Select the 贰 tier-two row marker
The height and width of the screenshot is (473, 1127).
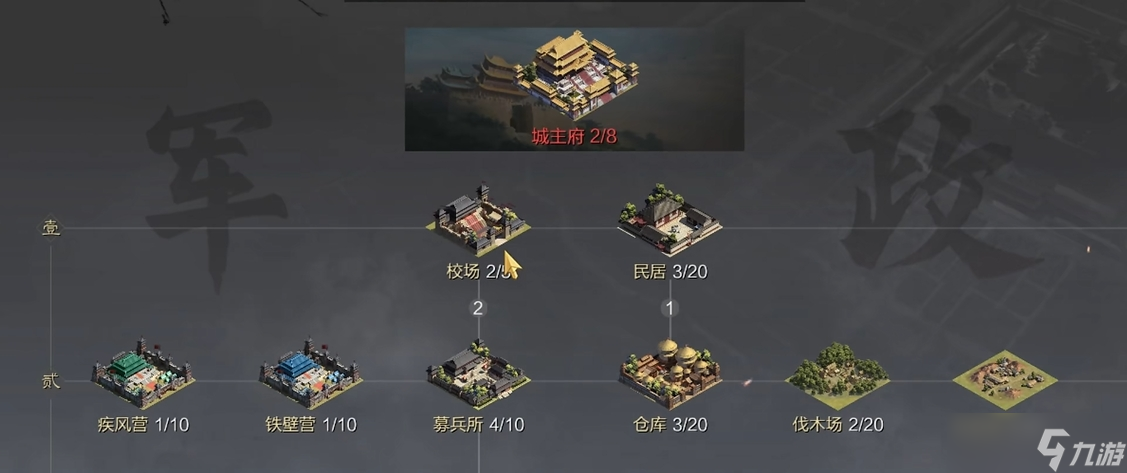click(x=50, y=382)
